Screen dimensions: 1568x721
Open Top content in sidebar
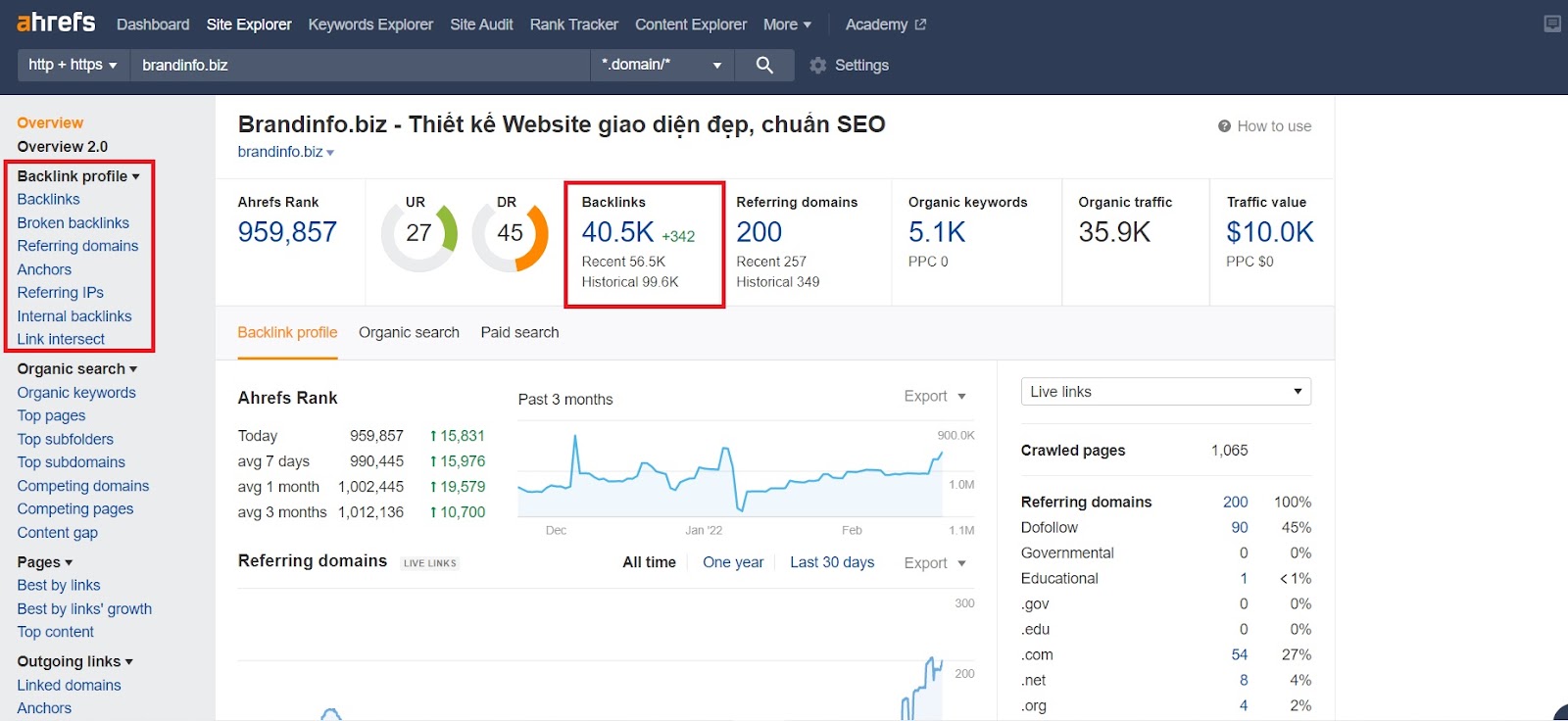click(56, 632)
